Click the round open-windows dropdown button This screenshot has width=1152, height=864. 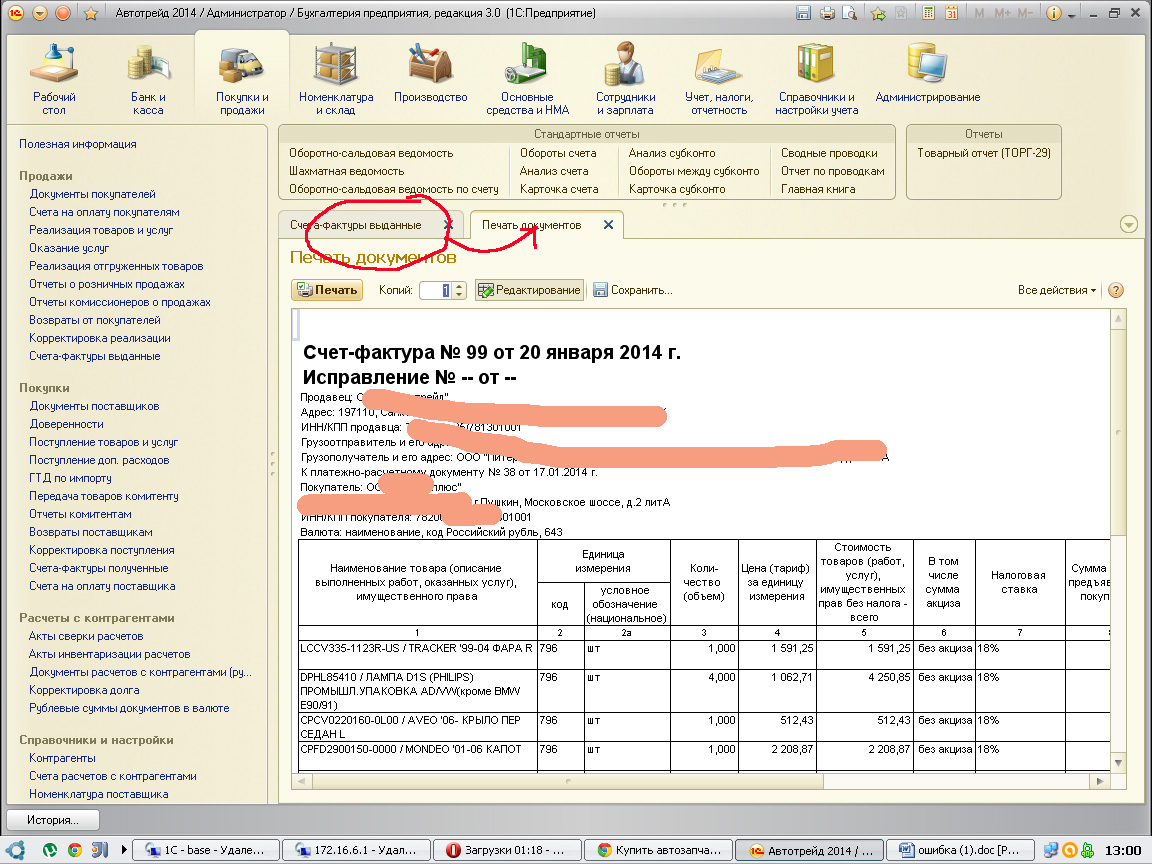(1128, 224)
